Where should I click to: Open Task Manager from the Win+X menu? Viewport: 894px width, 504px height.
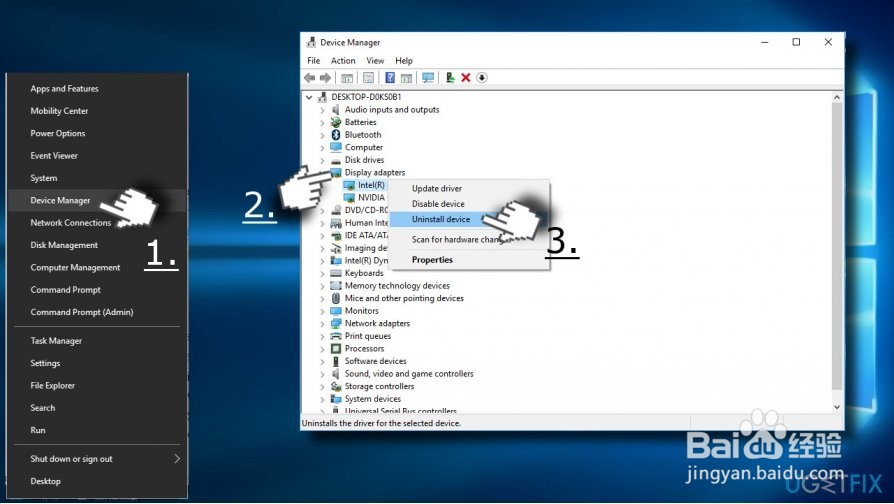(56, 340)
